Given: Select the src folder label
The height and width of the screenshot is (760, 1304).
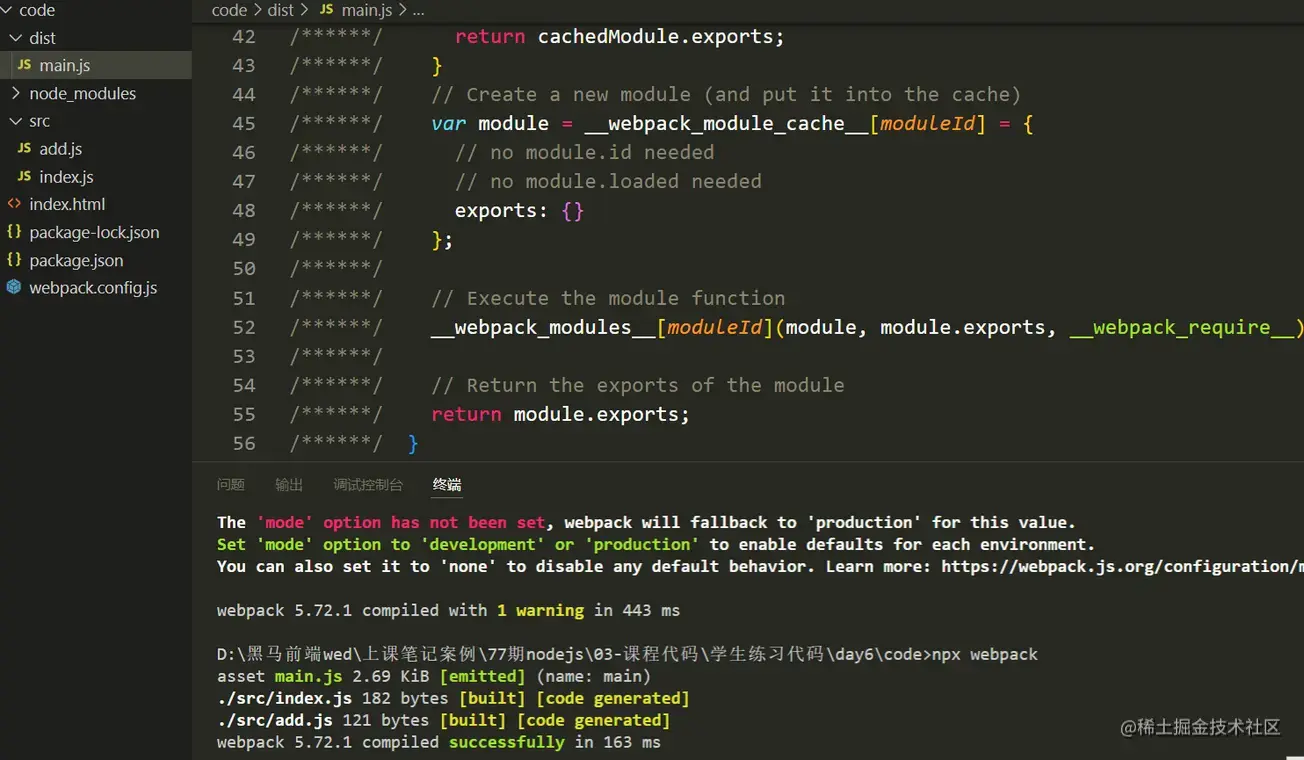Looking at the screenshot, I should click(40, 121).
